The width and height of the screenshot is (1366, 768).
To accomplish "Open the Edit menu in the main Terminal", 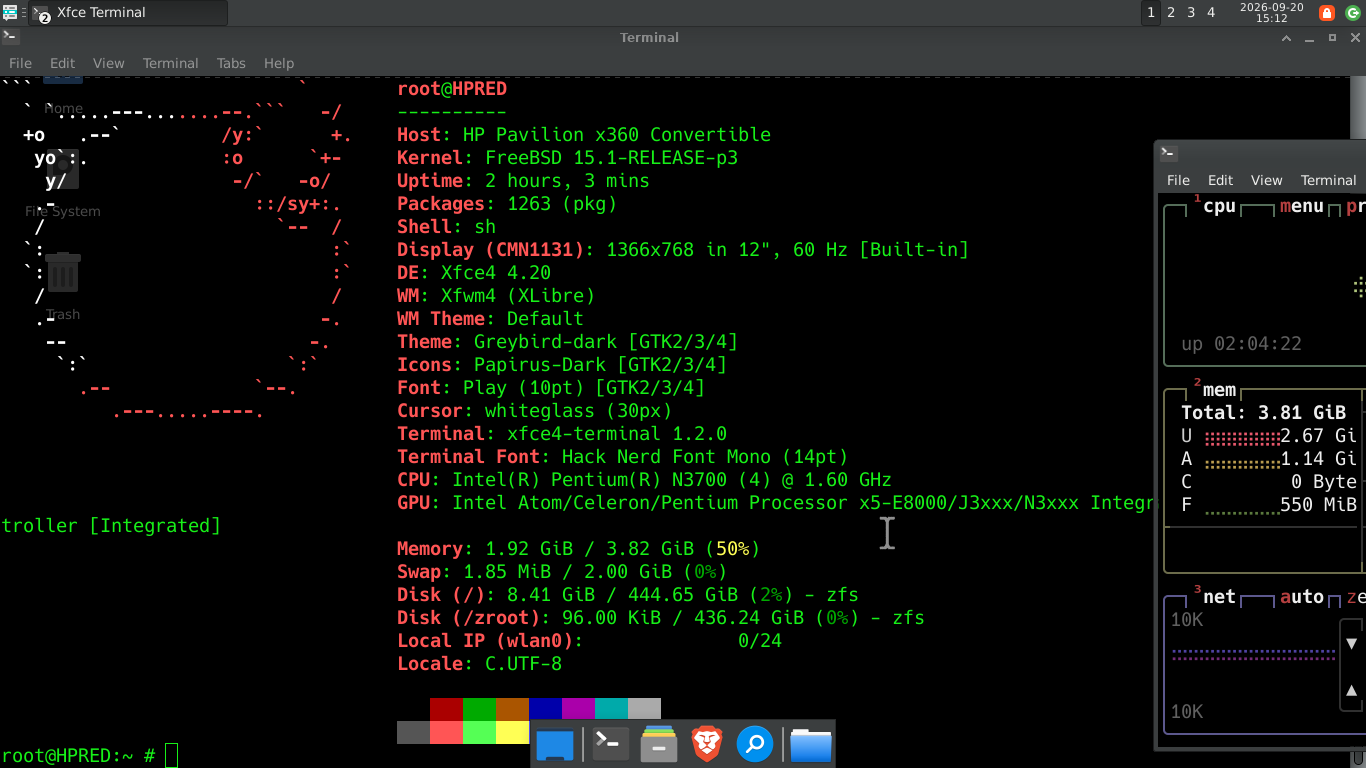I will point(62,63).
